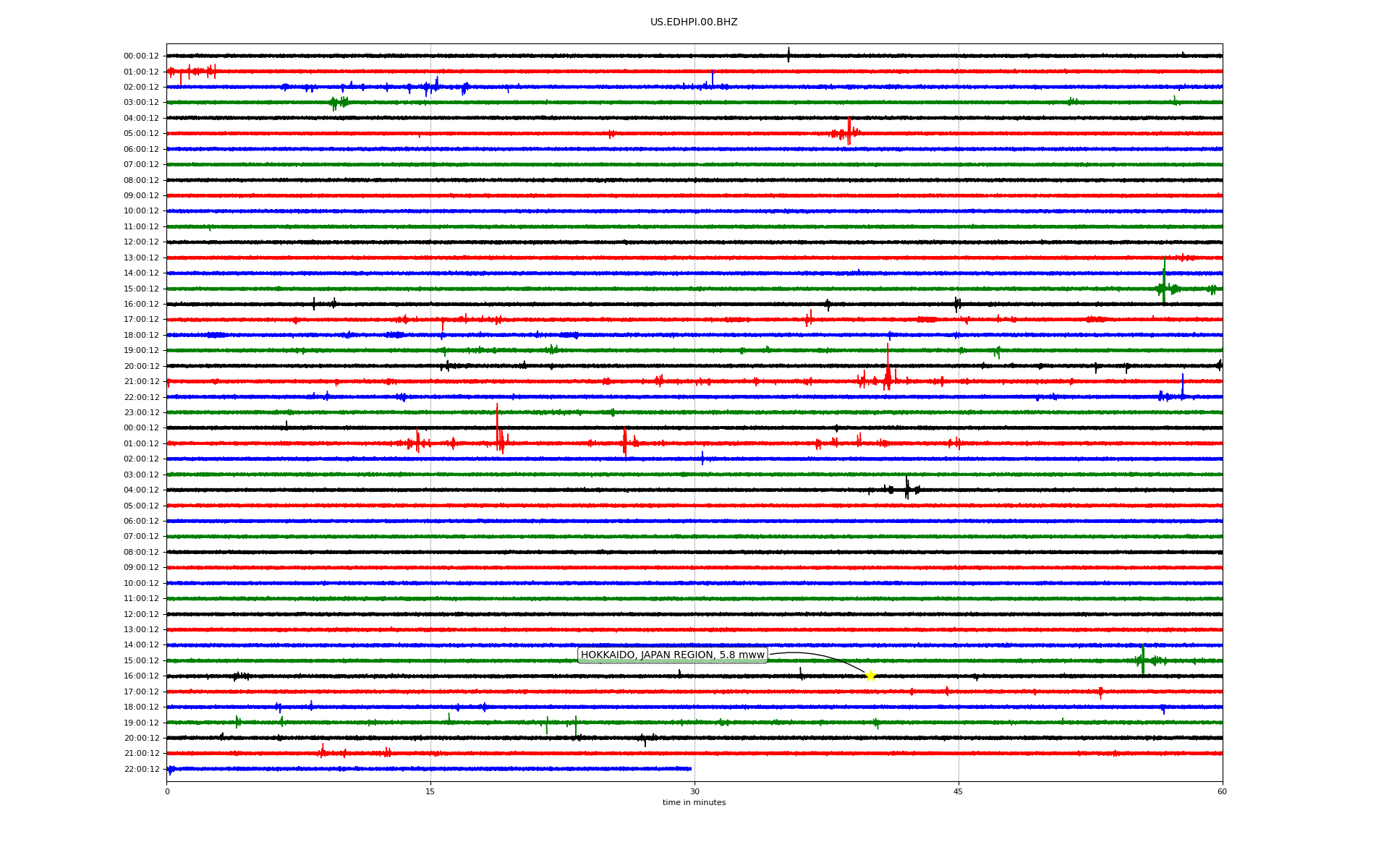Click the right end of the final short blue trace
1389x868 pixels.
tap(690, 769)
